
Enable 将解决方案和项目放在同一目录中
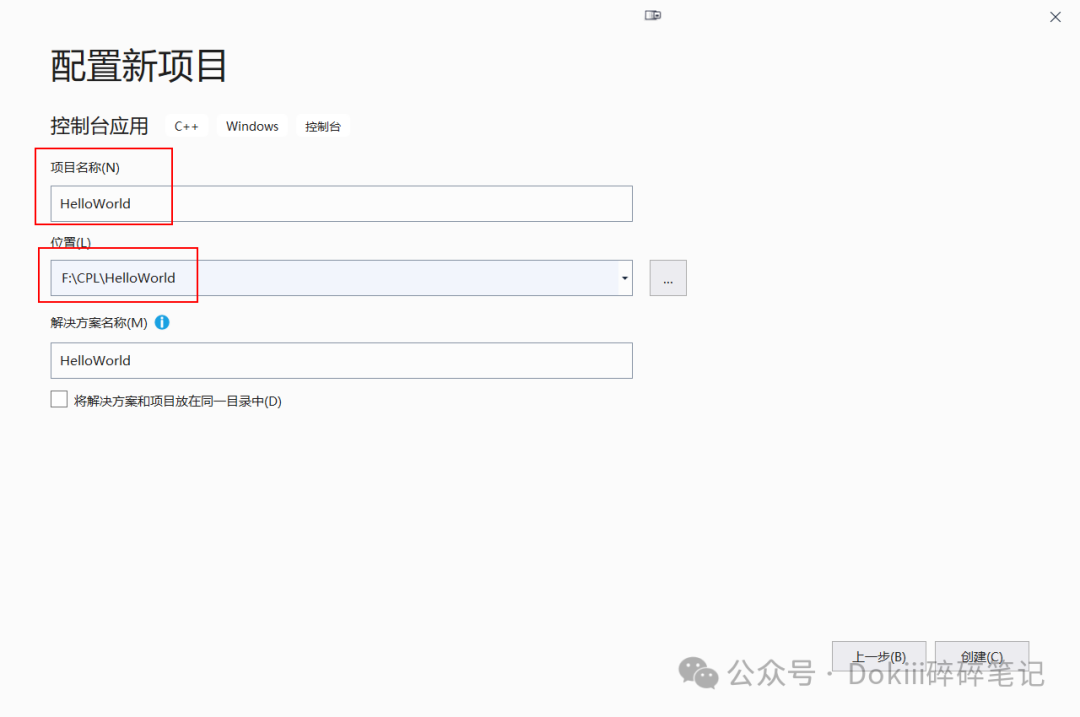click(59, 398)
